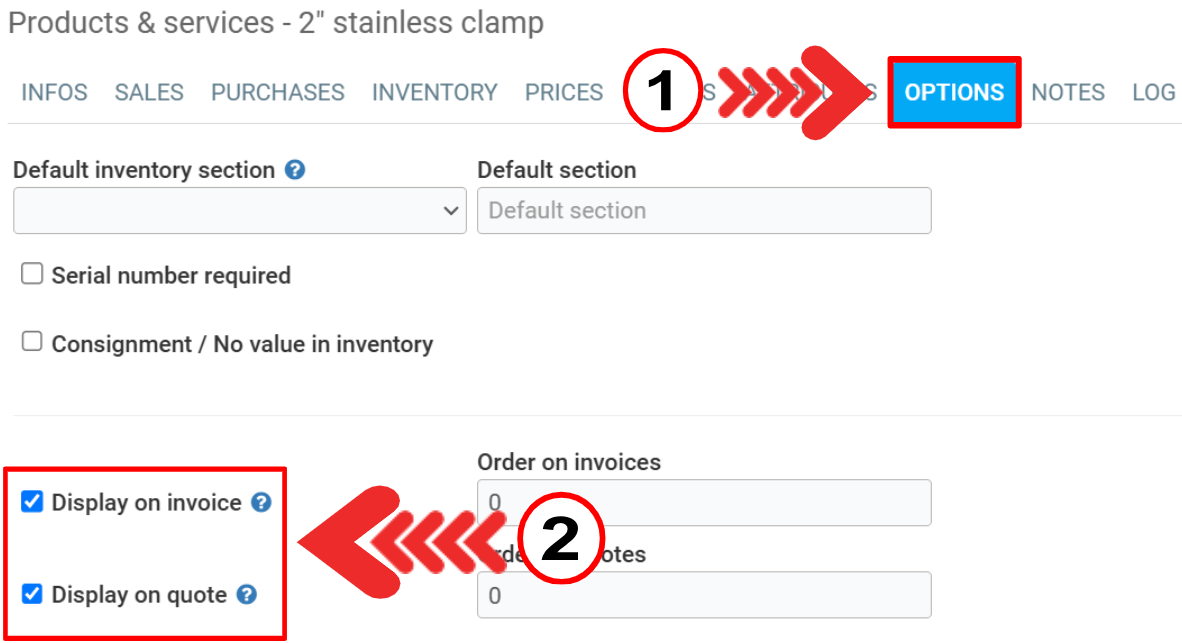Image resolution: width=1182 pixels, height=643 pixels.
Task: Open the LOG tab
Action: (1153, 93)
